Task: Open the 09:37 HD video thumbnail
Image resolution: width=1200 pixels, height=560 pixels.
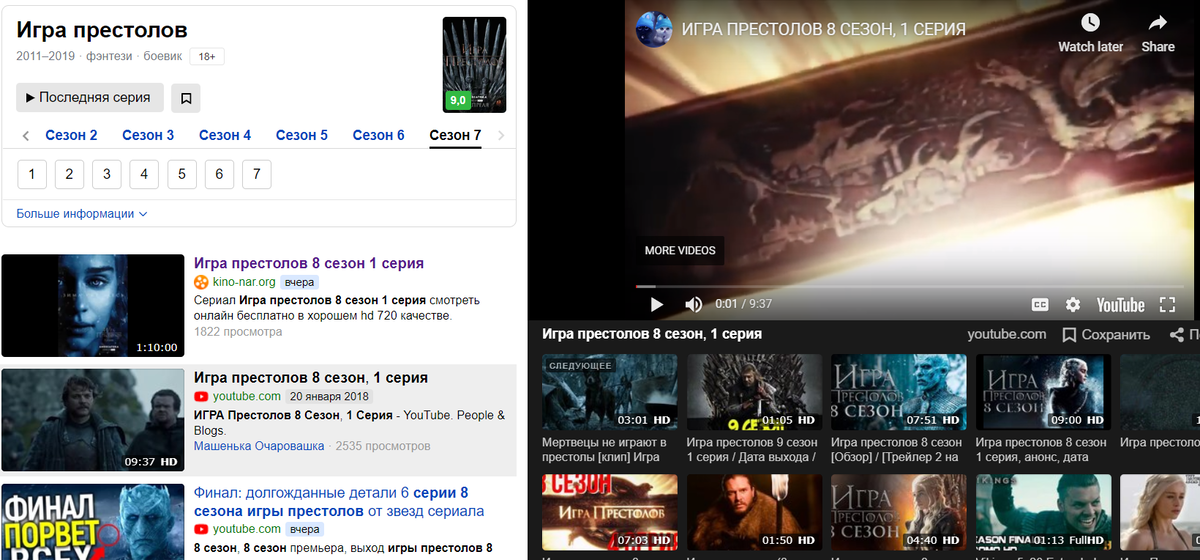Action: click(x=92, y=419)
